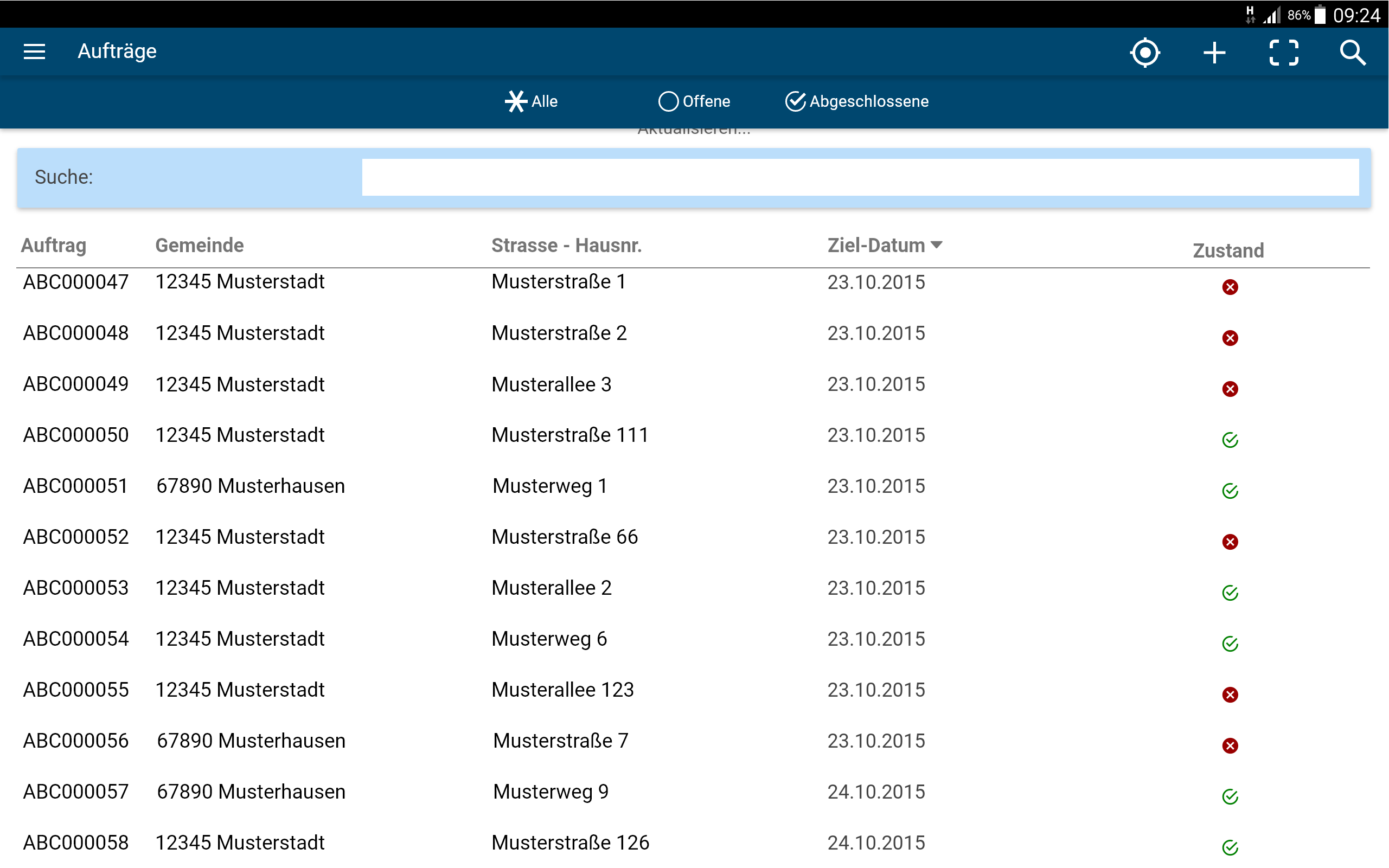Screen dimensions: 1389x868
Task: Click red status icon for ABC000048
Action: point(1230,338)
